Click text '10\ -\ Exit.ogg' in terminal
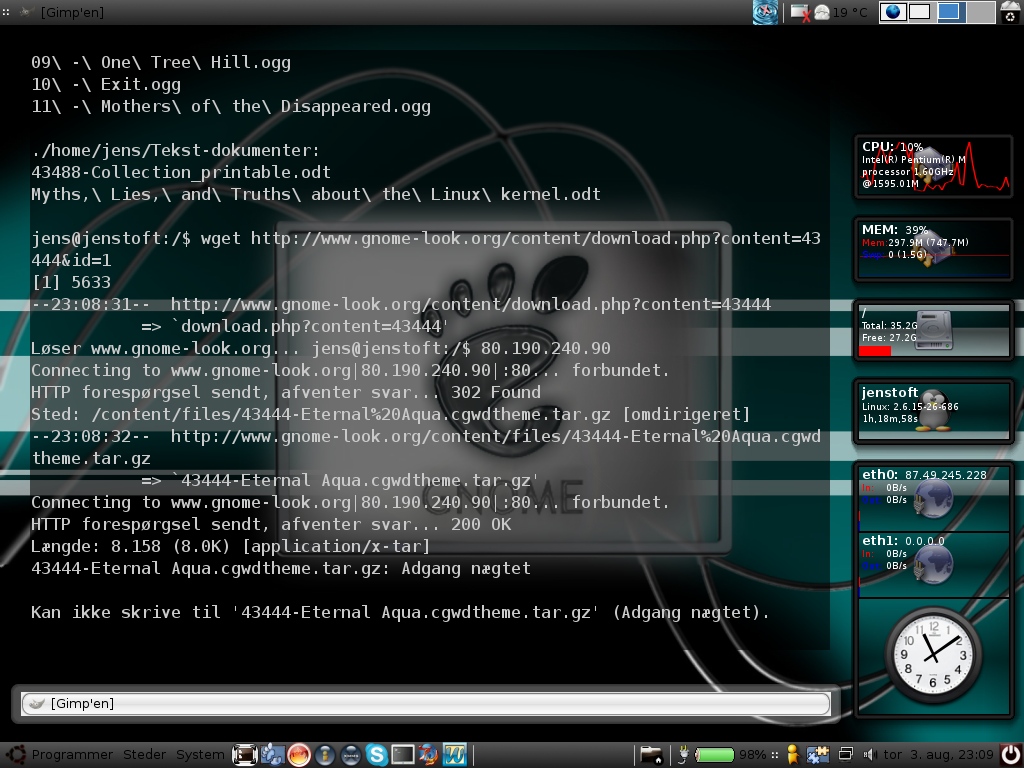Viewport: 1024px width, 768px height. coord(106,84)
